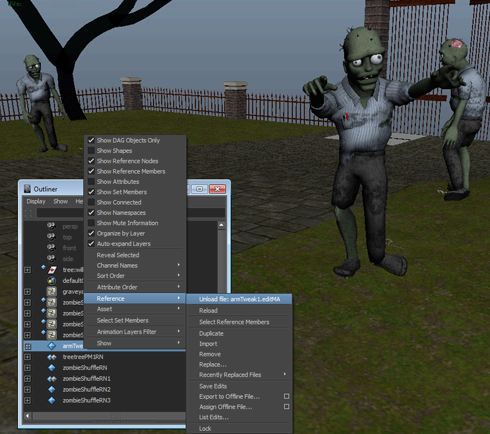Choose Replace... in Reference submenu
The height and width of the screenshot is (434, 490).
tap(240, 364)
